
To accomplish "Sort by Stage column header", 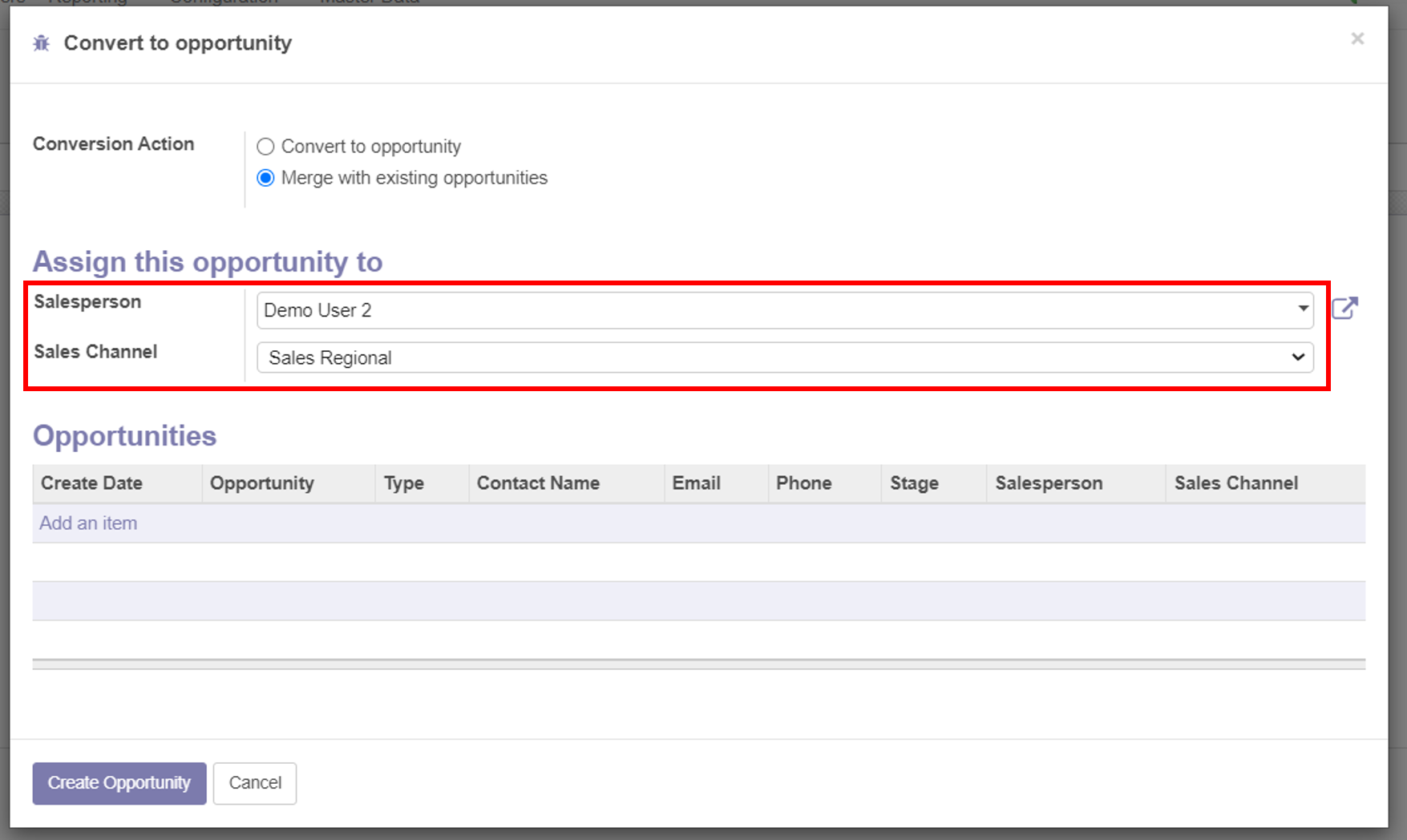I will click(x=934, y=483).
